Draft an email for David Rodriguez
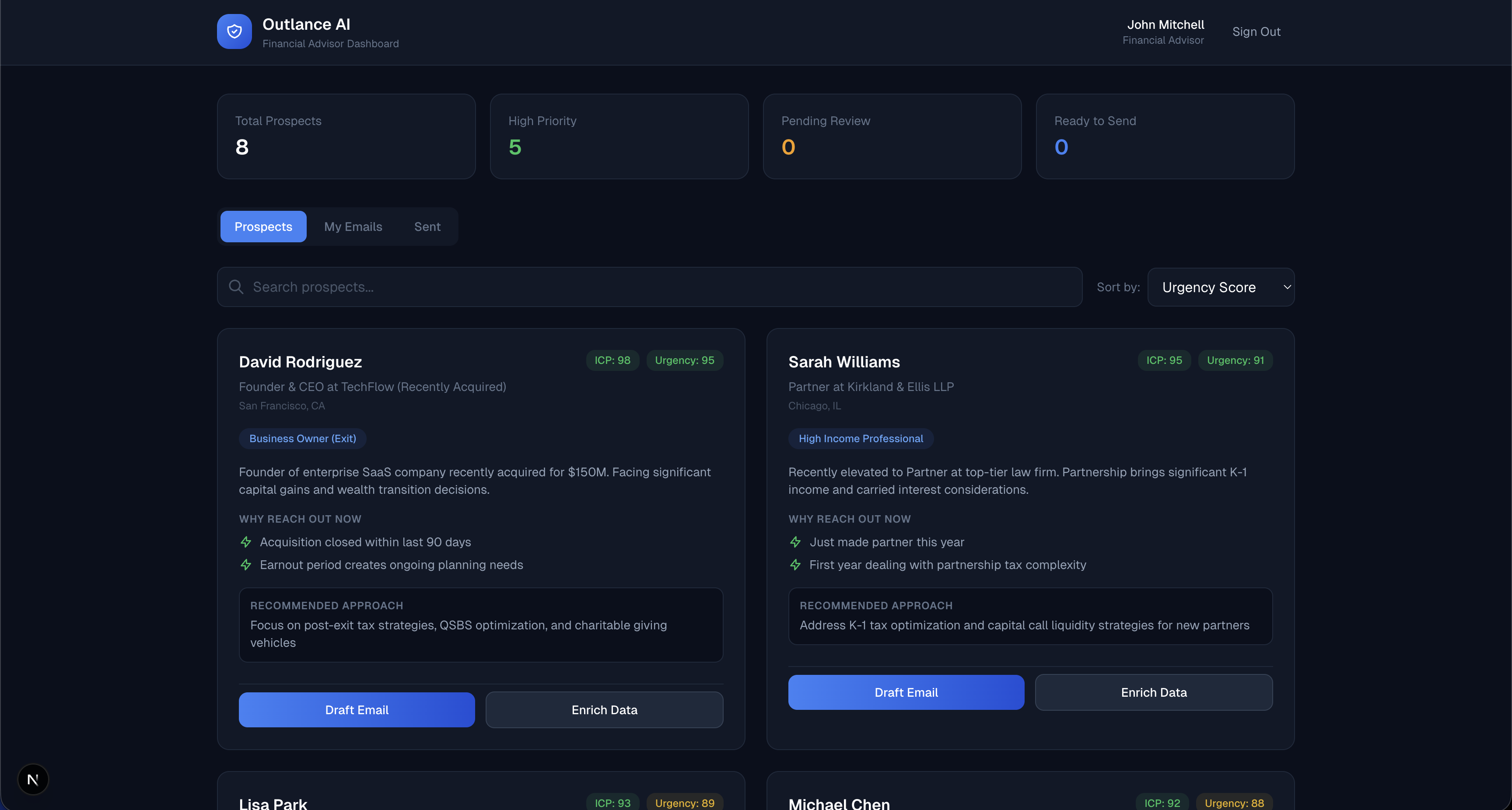1512x810 pixels. pos(356,710)
